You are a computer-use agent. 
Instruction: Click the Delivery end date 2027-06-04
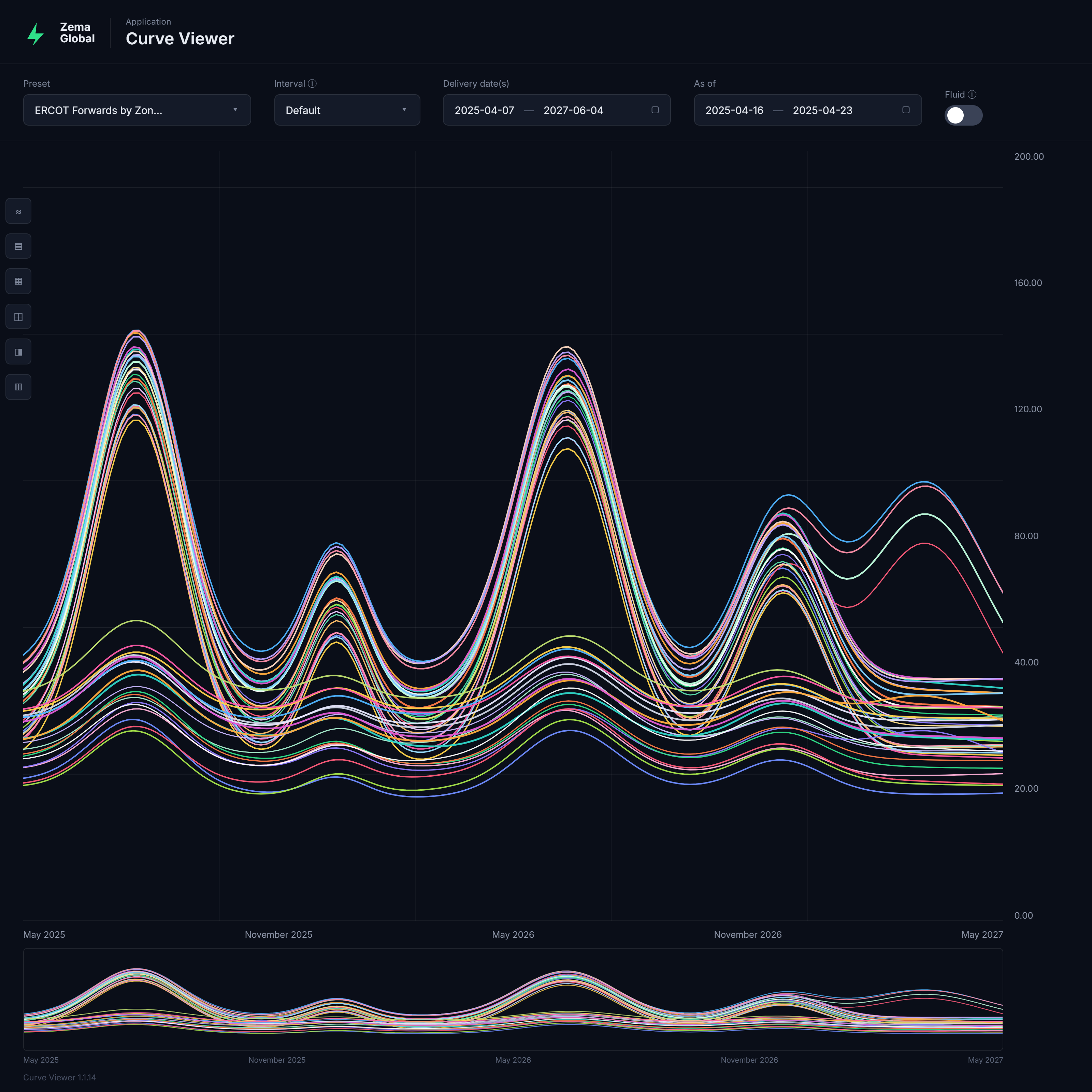(x=573, y=110)
